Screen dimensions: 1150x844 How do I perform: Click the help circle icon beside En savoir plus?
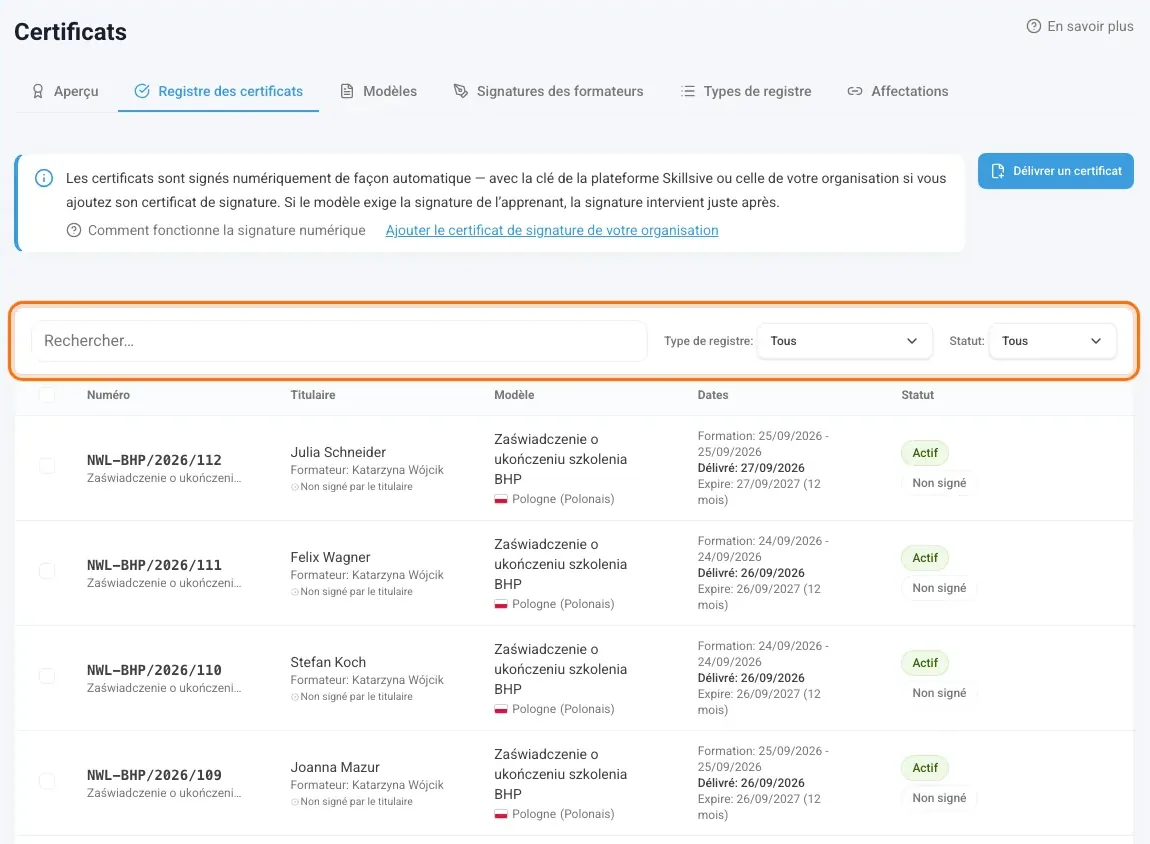coord(1033,26)
